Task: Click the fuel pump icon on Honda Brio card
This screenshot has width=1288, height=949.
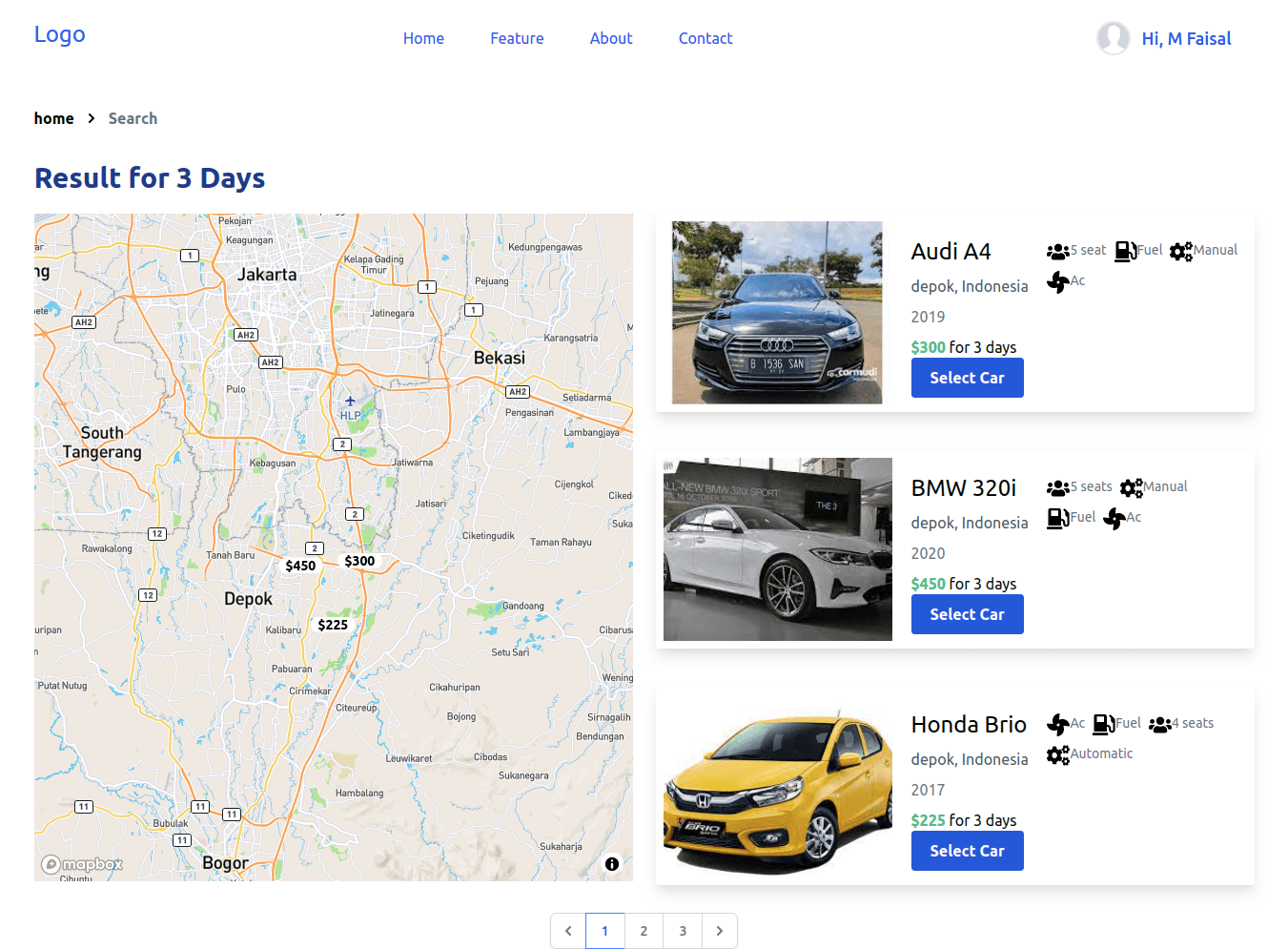Action: (1103, 724)
